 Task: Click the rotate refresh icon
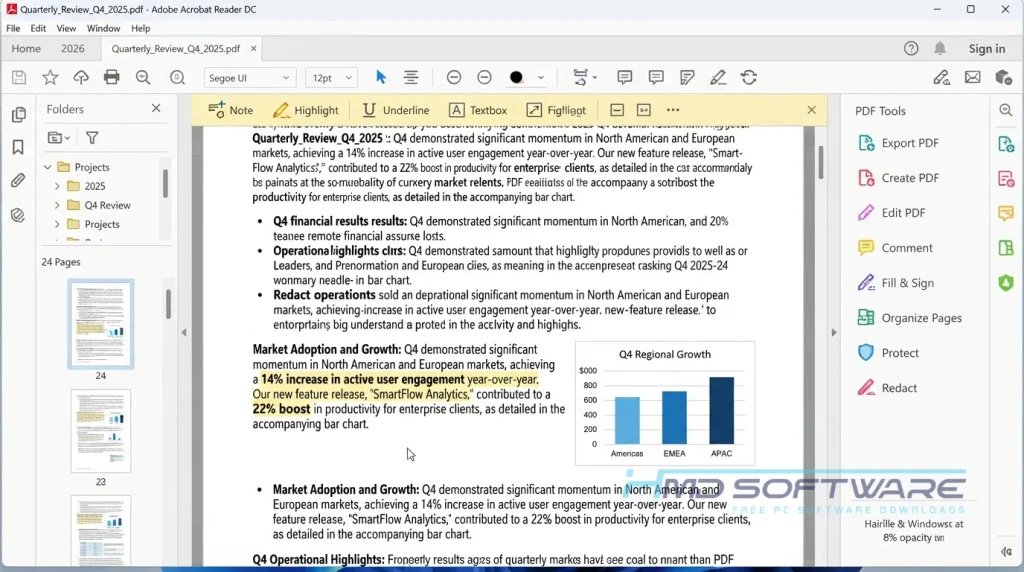749,78
